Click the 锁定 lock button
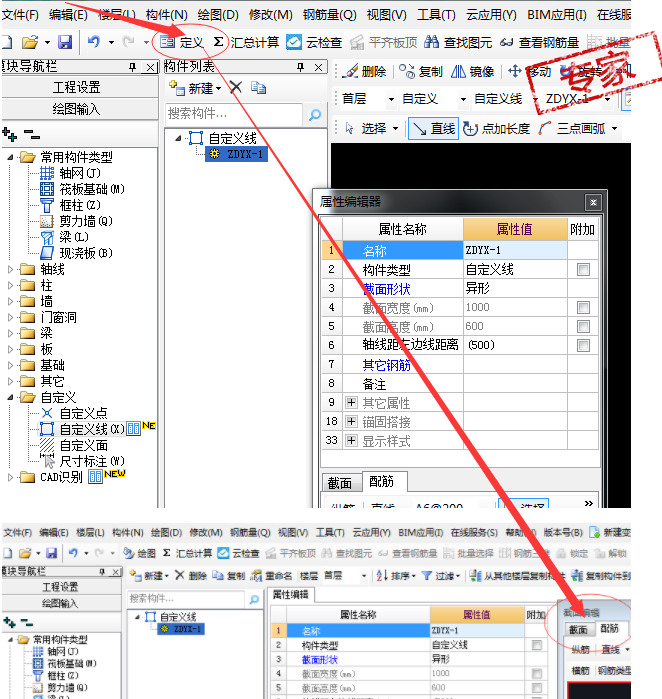Image resolution: width=662 pixels, height=699 pixels. (573, 553)
